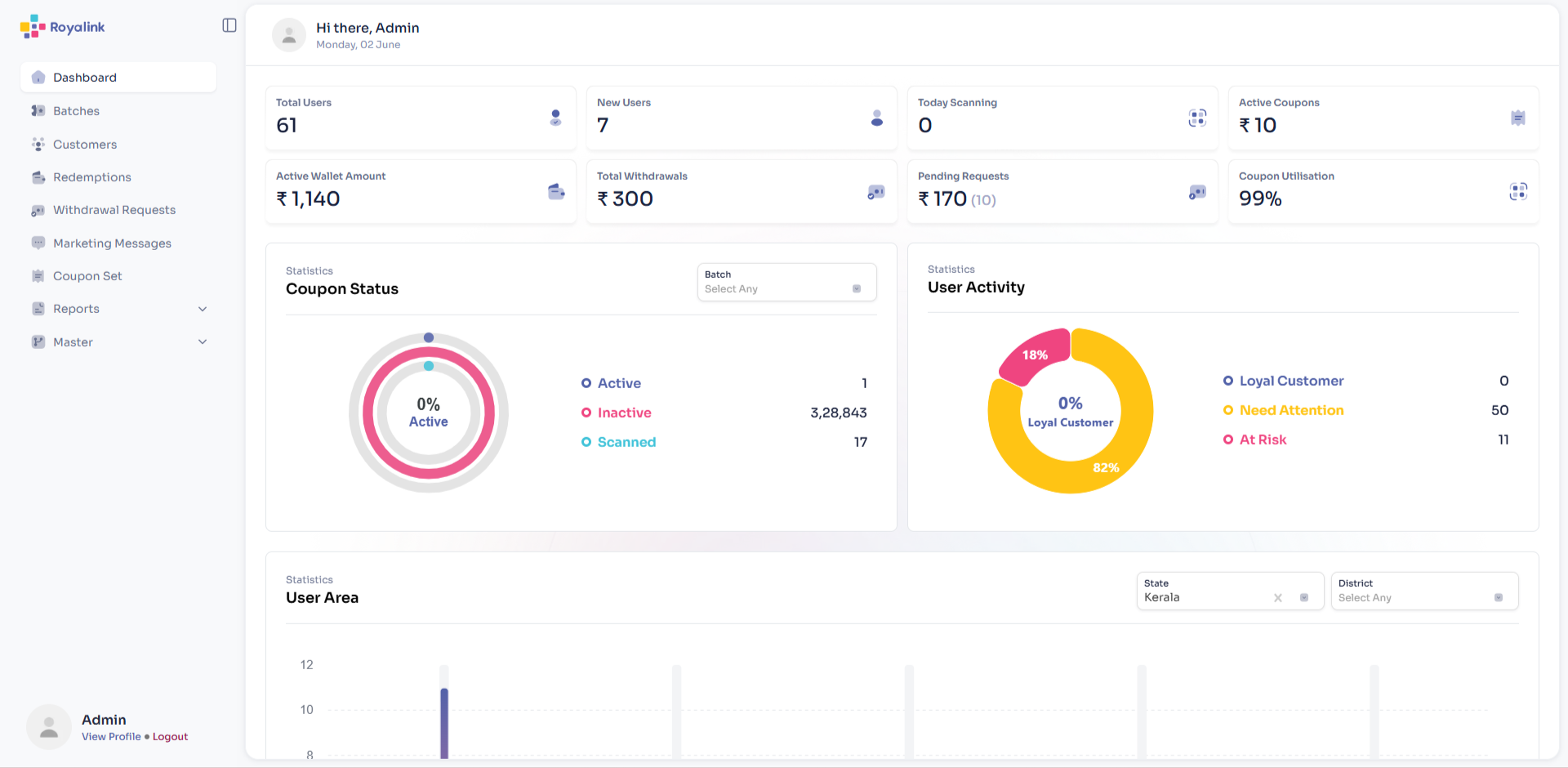This screenshot has height=768, width=1568.
Task: Open the Batch dropdown in Coupon Status
Action: tap(786, 282)
